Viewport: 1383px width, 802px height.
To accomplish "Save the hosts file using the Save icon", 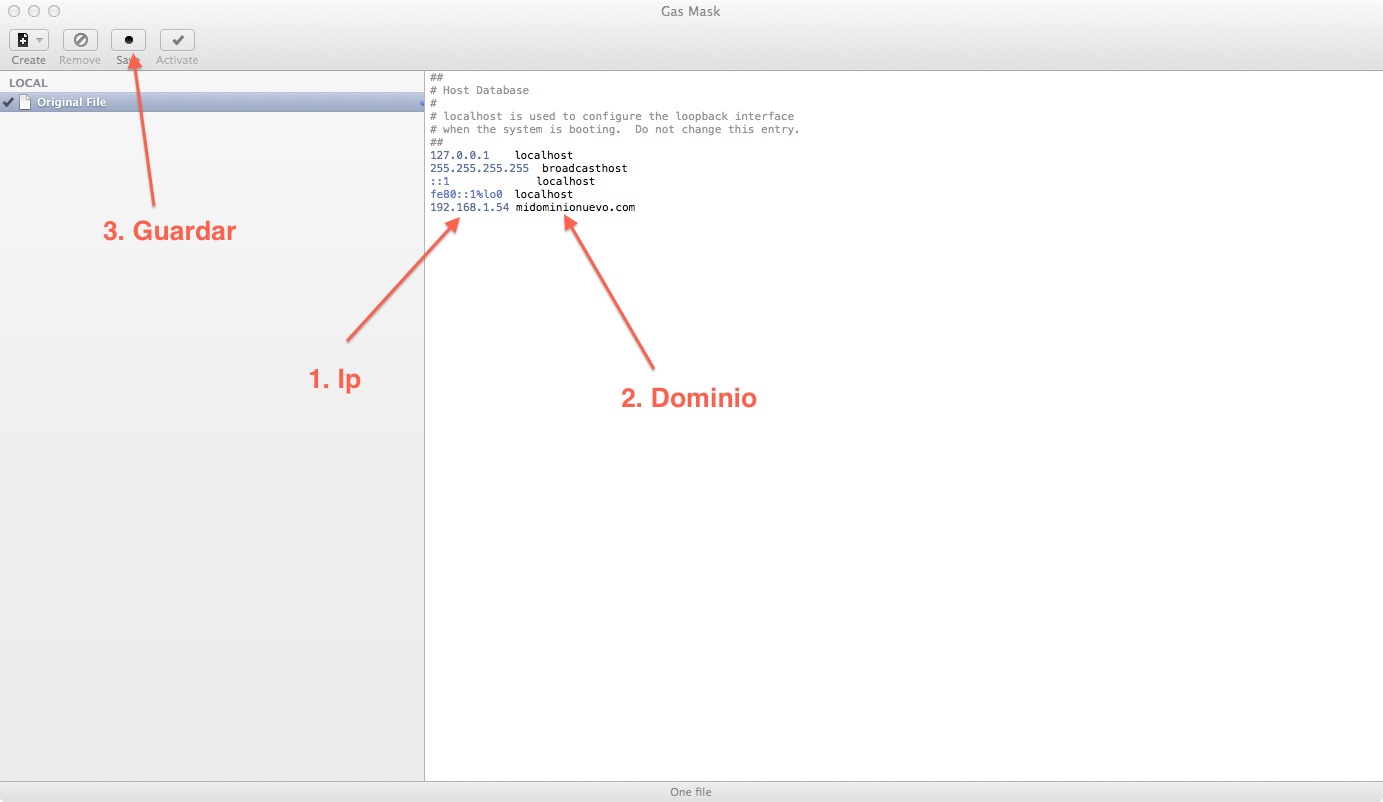I will (x=128, y=40).
